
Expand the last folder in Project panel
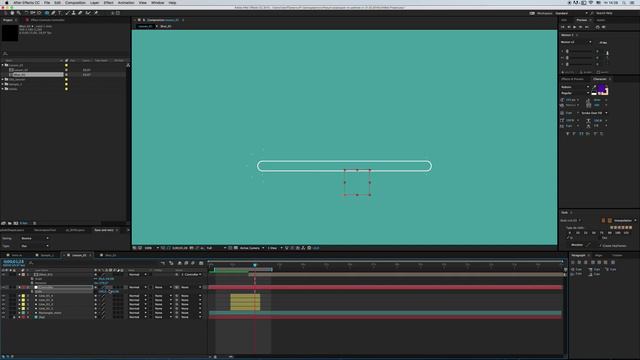tap(2, 89)
